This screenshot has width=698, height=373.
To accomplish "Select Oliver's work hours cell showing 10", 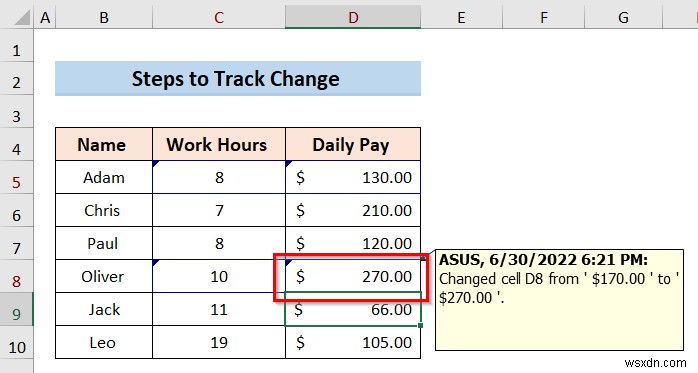I will coord(219,276).
